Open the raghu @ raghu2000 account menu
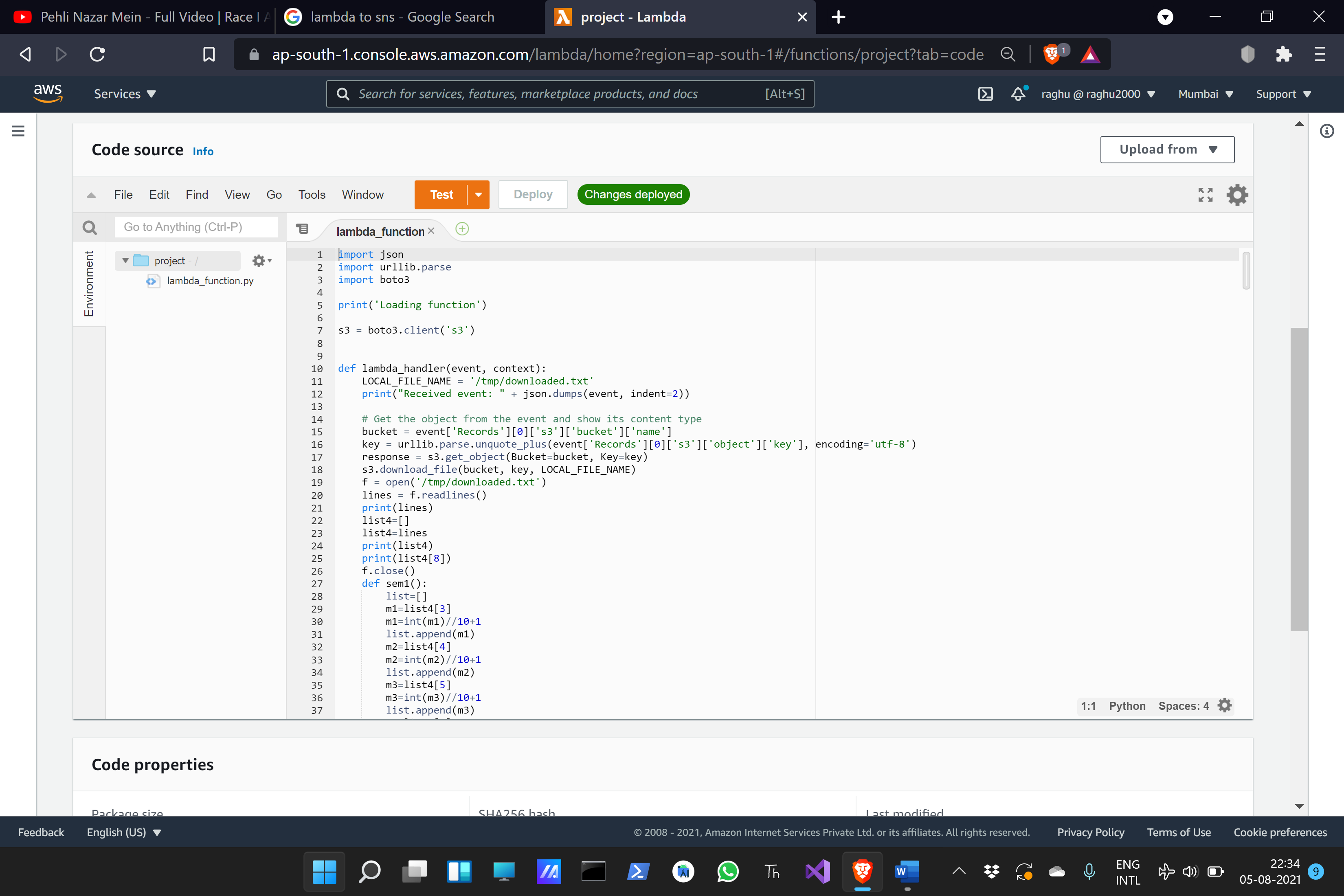The image size is (1344, 896). [x=1098, y=94]
